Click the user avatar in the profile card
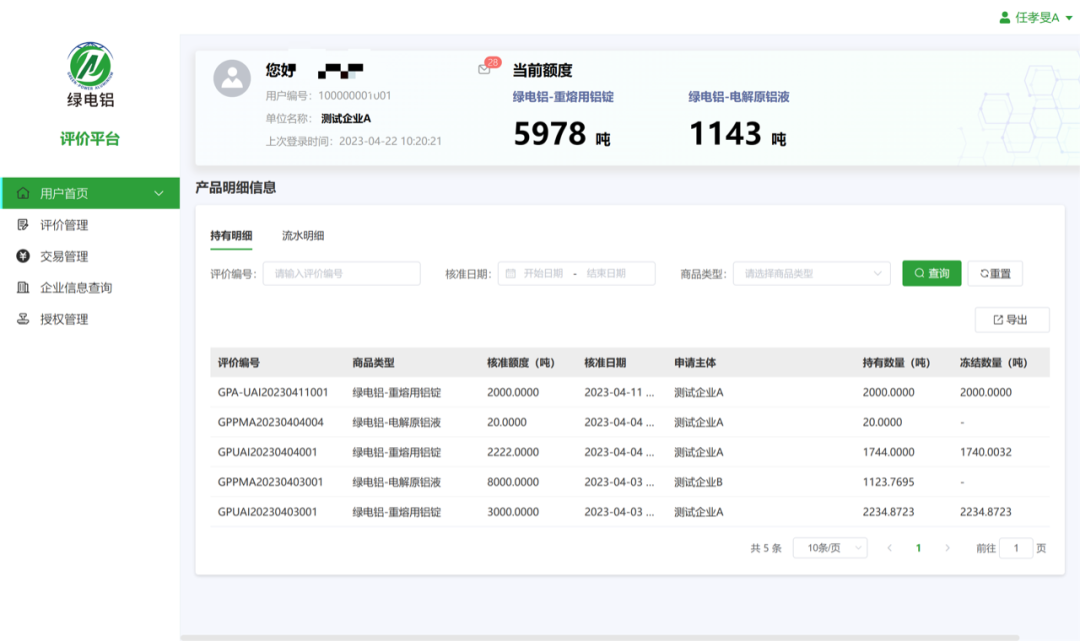Image resolution: width=1080 pixels, height=641 pixels. 232,78
